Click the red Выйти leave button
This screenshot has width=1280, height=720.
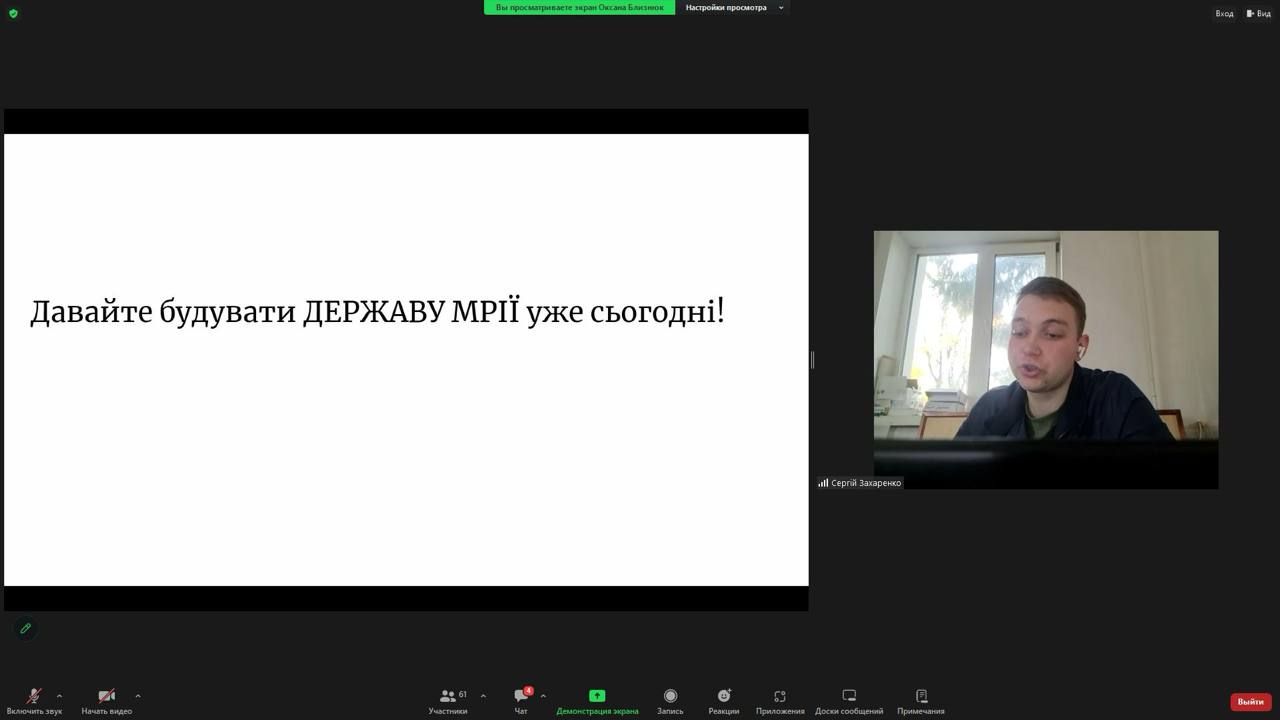(1250, 702)
